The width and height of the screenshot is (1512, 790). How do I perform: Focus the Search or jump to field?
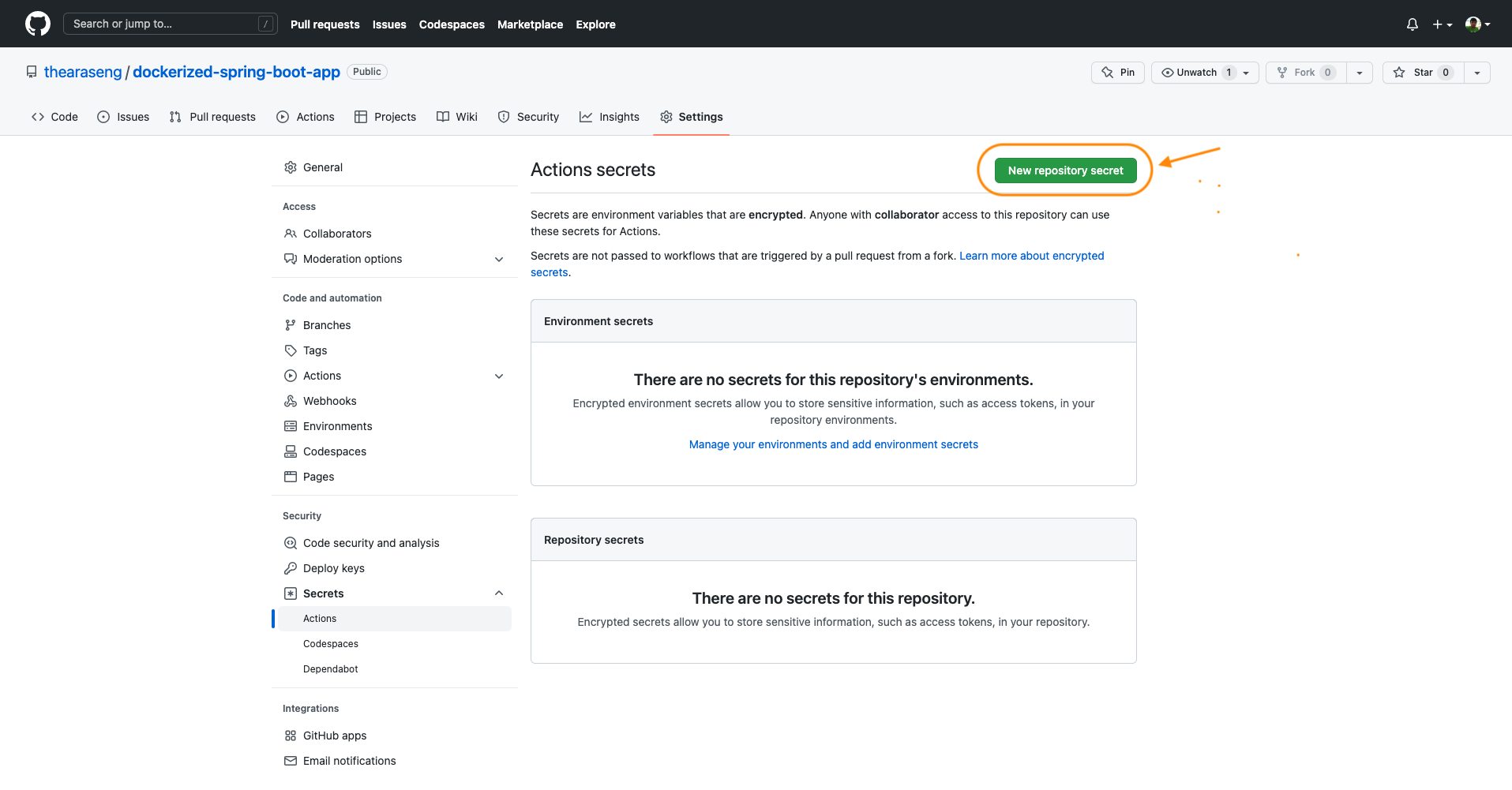(171, 24)
